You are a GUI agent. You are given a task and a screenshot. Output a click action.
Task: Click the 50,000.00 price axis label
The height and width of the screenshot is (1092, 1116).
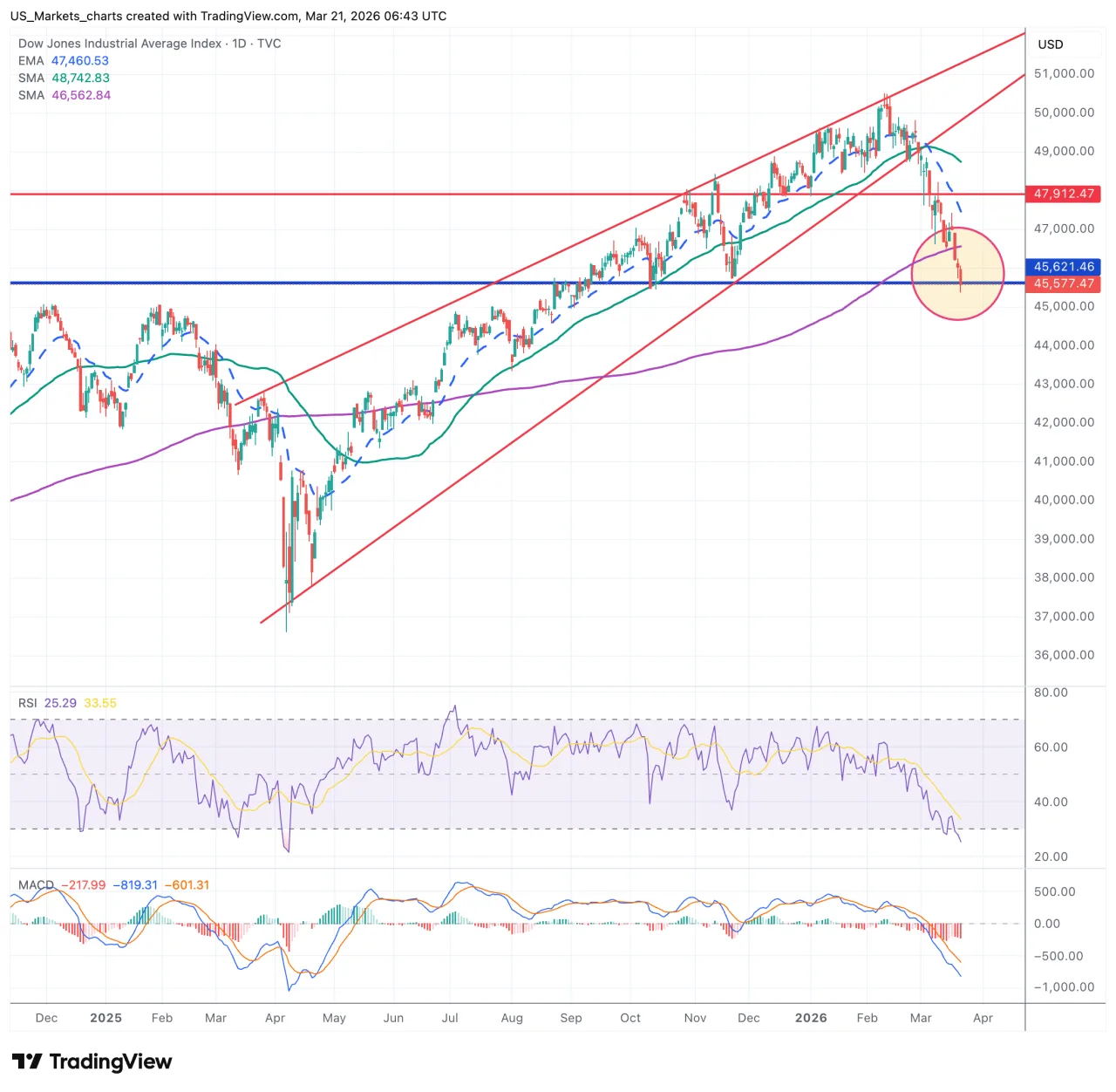pyautogui.click(x=1064, y=113)
